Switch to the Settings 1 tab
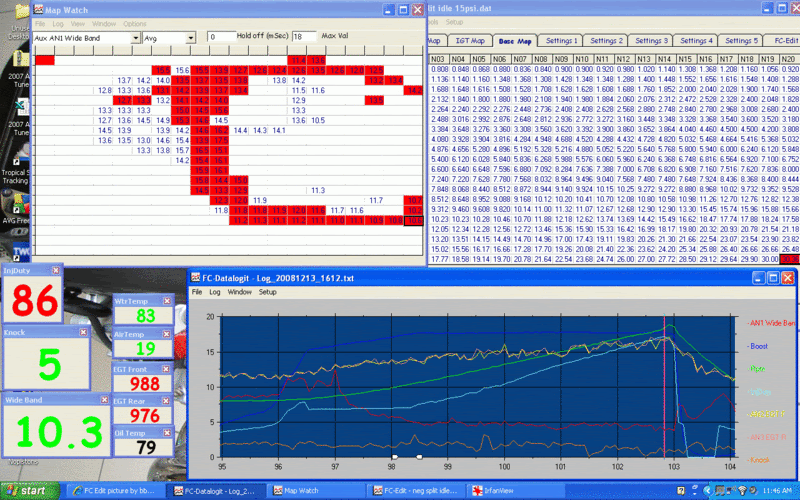The height and width of the screenshot is (500, 800). pos(561,41)
